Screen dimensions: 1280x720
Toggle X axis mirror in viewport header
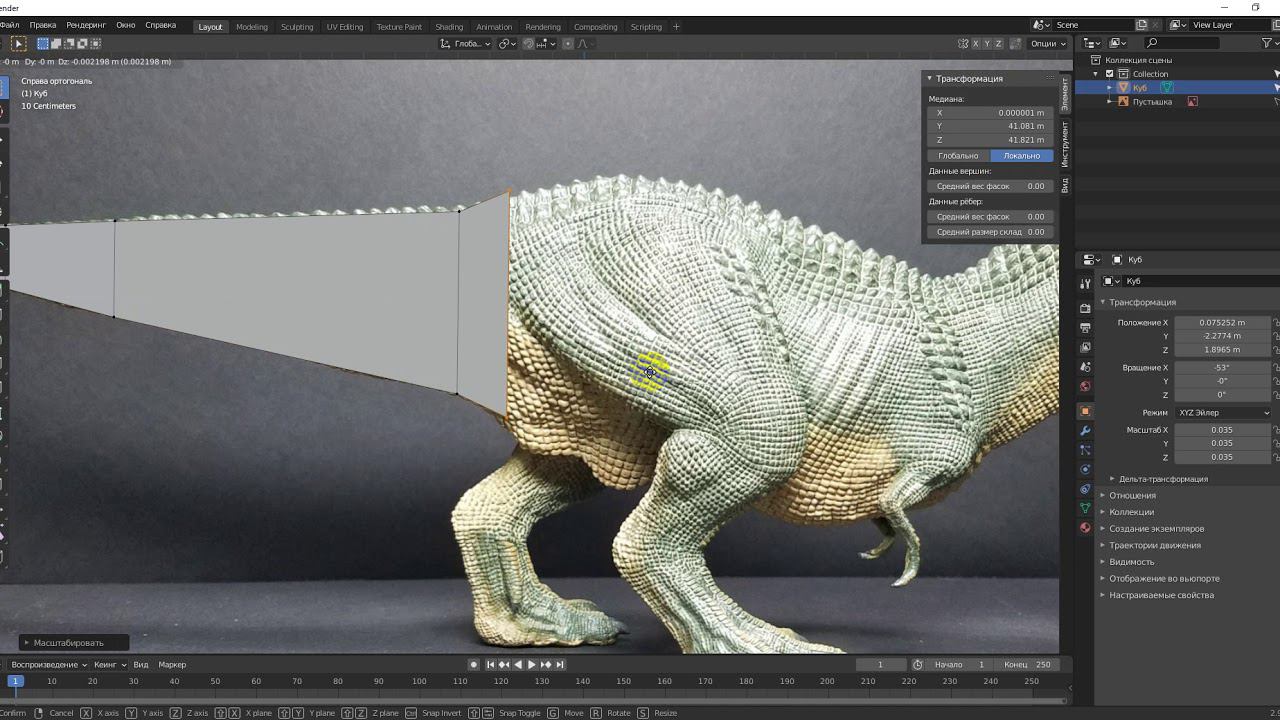(976, 44)
